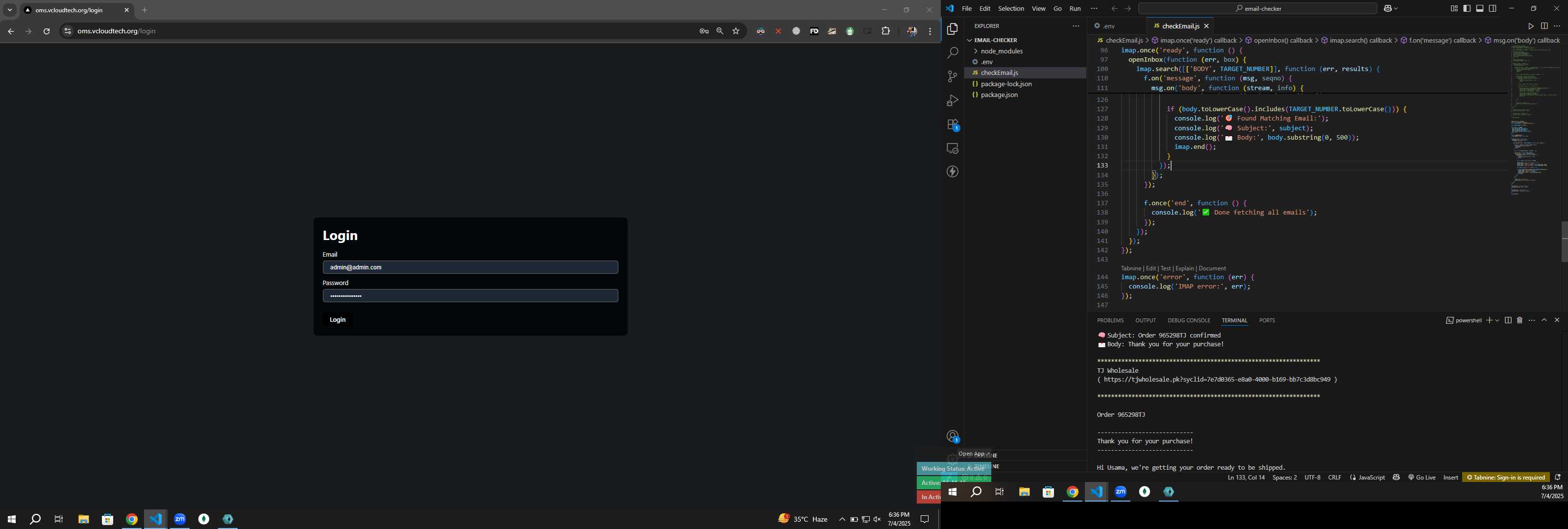Open the lightning bolt extension view

[x=953, y=171]
